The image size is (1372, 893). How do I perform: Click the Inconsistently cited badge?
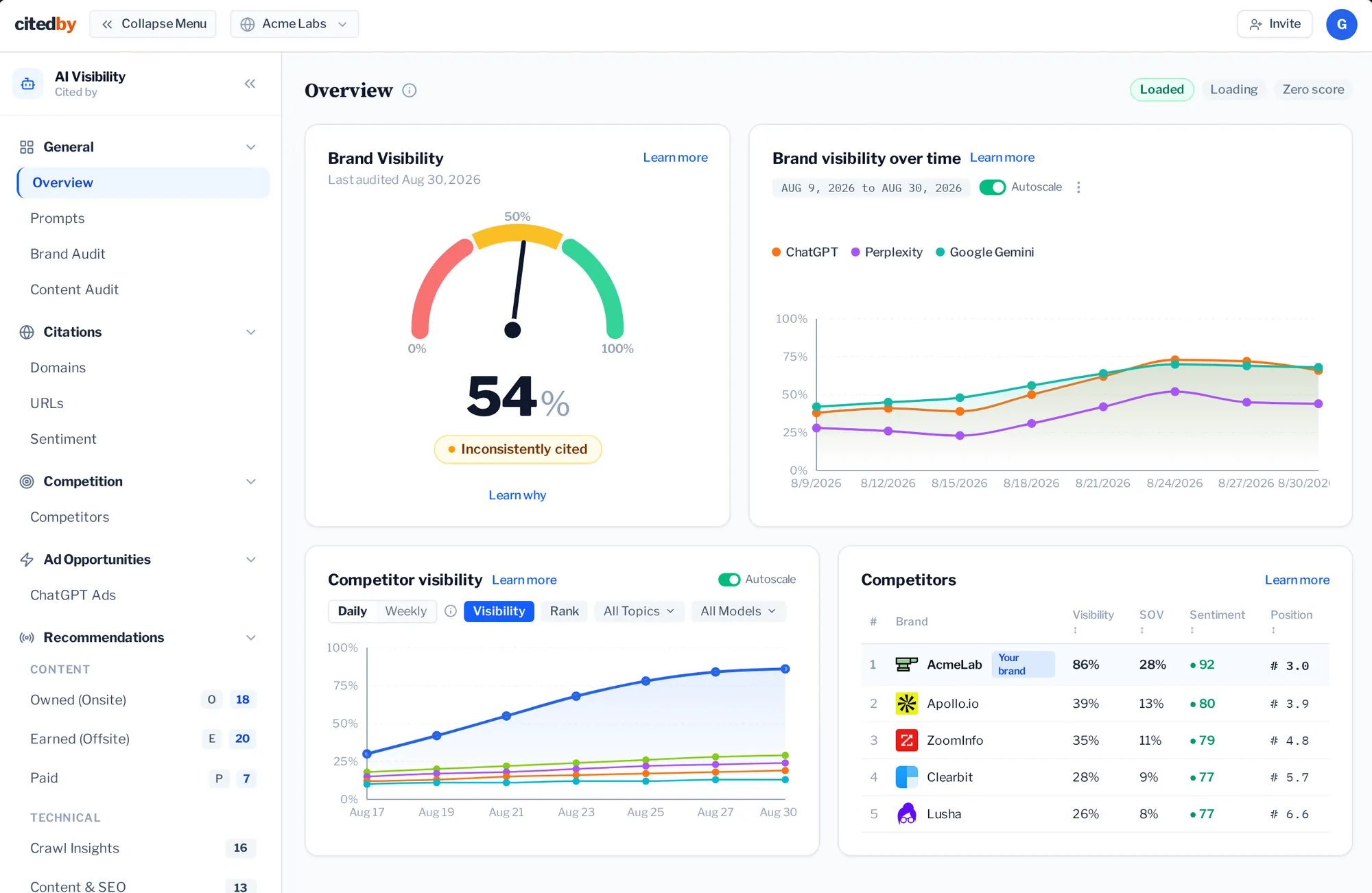(x=518, y=449)
